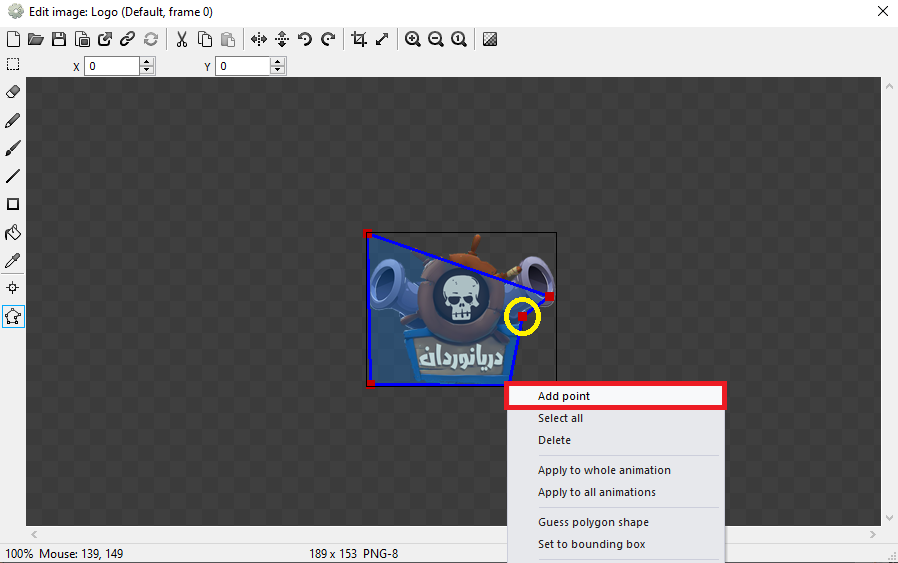Viewport: 898px width, 563px height.
Task: Choose Delete from context menu
Action: [616, 440]
